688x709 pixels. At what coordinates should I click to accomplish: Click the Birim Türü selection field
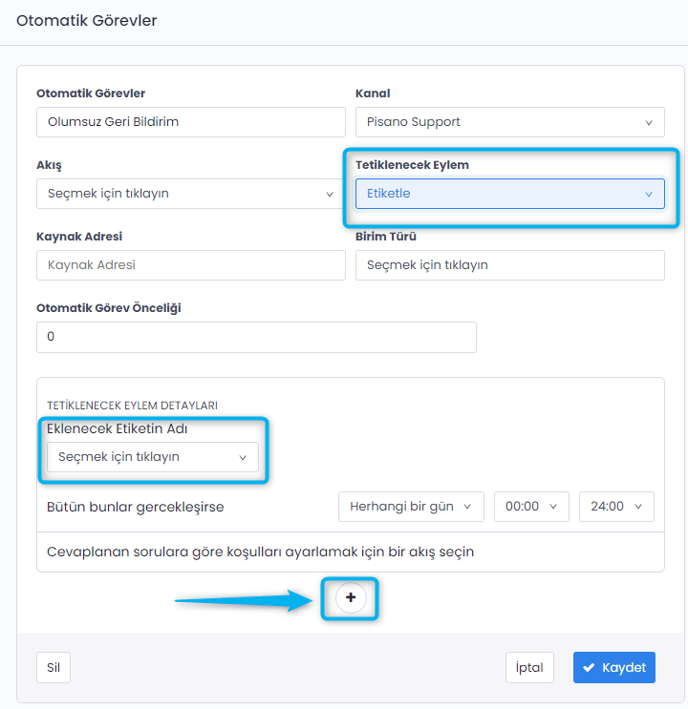pyautogui.click(x=509, y=265)
